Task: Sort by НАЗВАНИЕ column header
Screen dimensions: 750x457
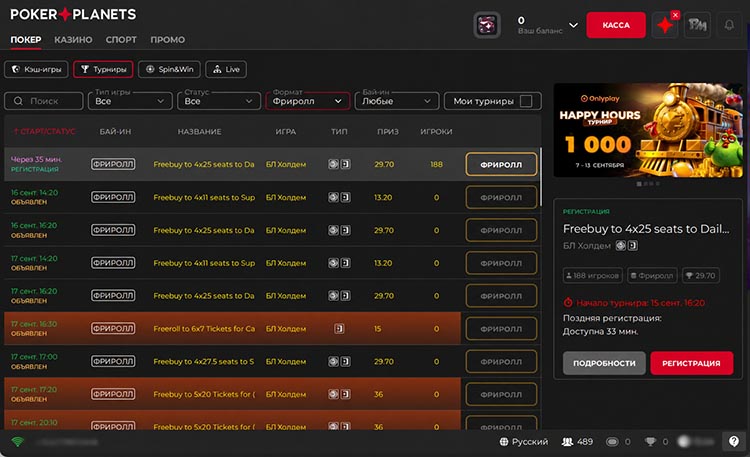Action: pos(199,131)
